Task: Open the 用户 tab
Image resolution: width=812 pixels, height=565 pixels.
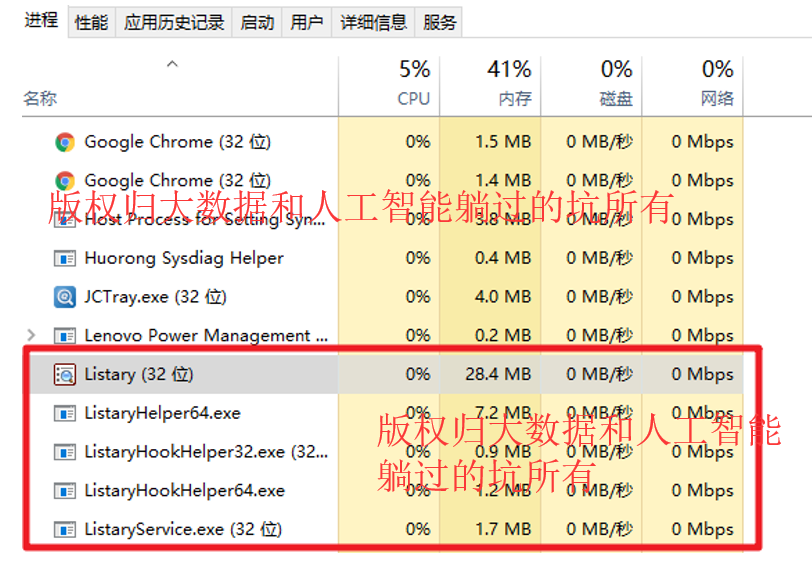Action: pos(307,23)
